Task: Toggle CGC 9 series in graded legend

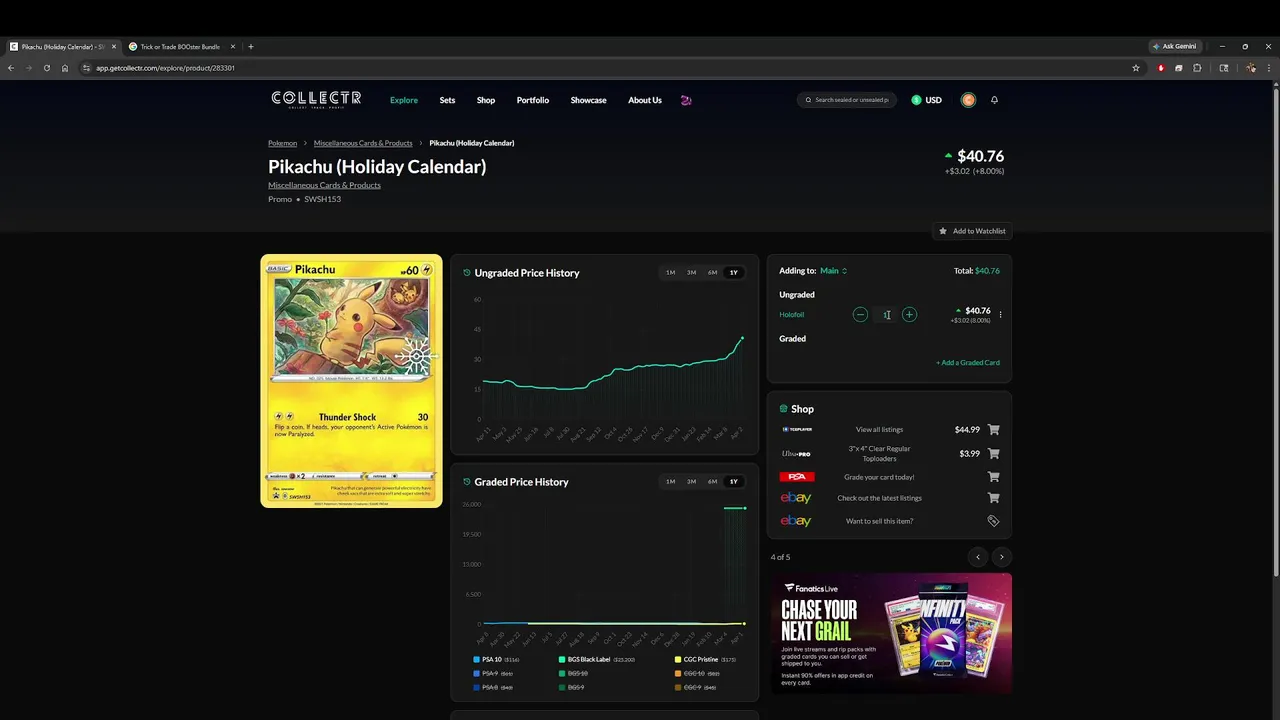Action: tap(696, 688)
